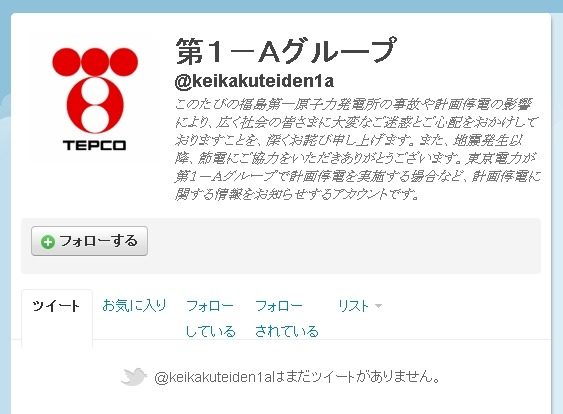Expand the small arrow beside リスト
Image resolution: width=563 pixels, height=414 pixels.
point(378,306)
